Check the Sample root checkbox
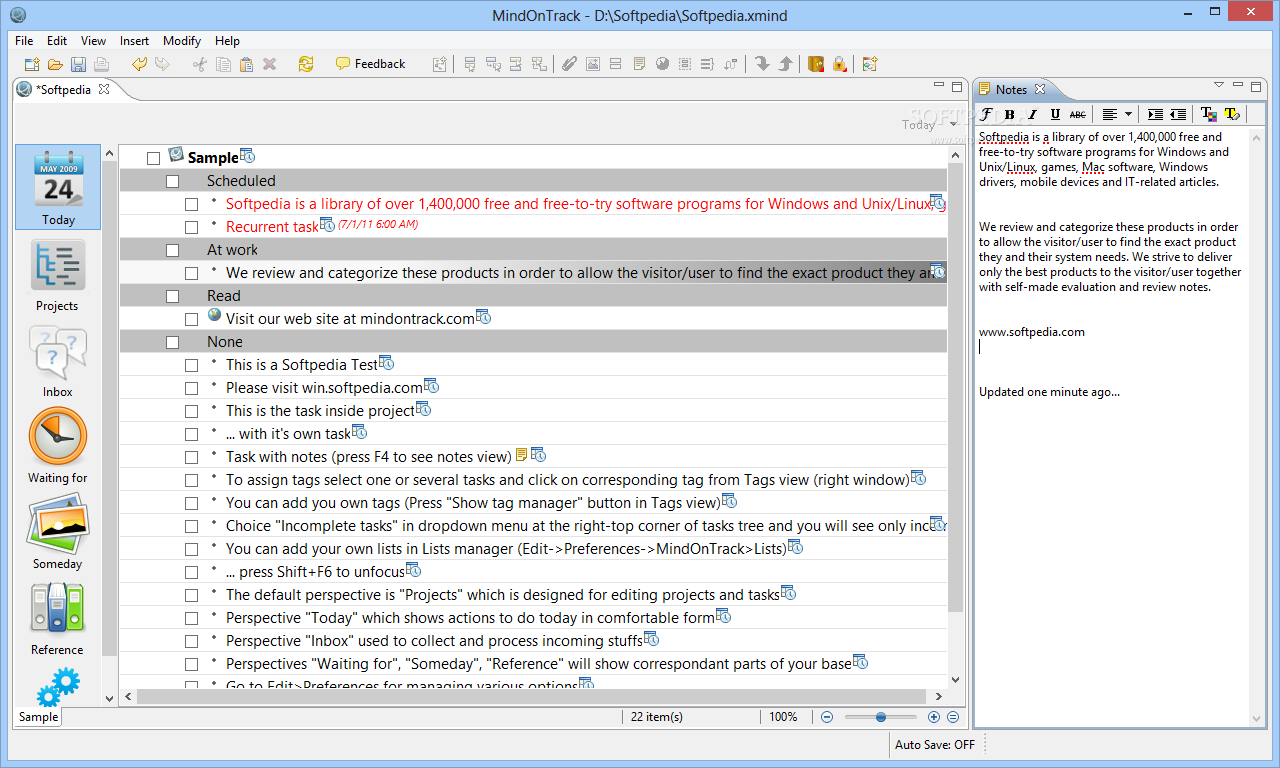Viewport: 1280px width, 768px height. coord(153,158)
